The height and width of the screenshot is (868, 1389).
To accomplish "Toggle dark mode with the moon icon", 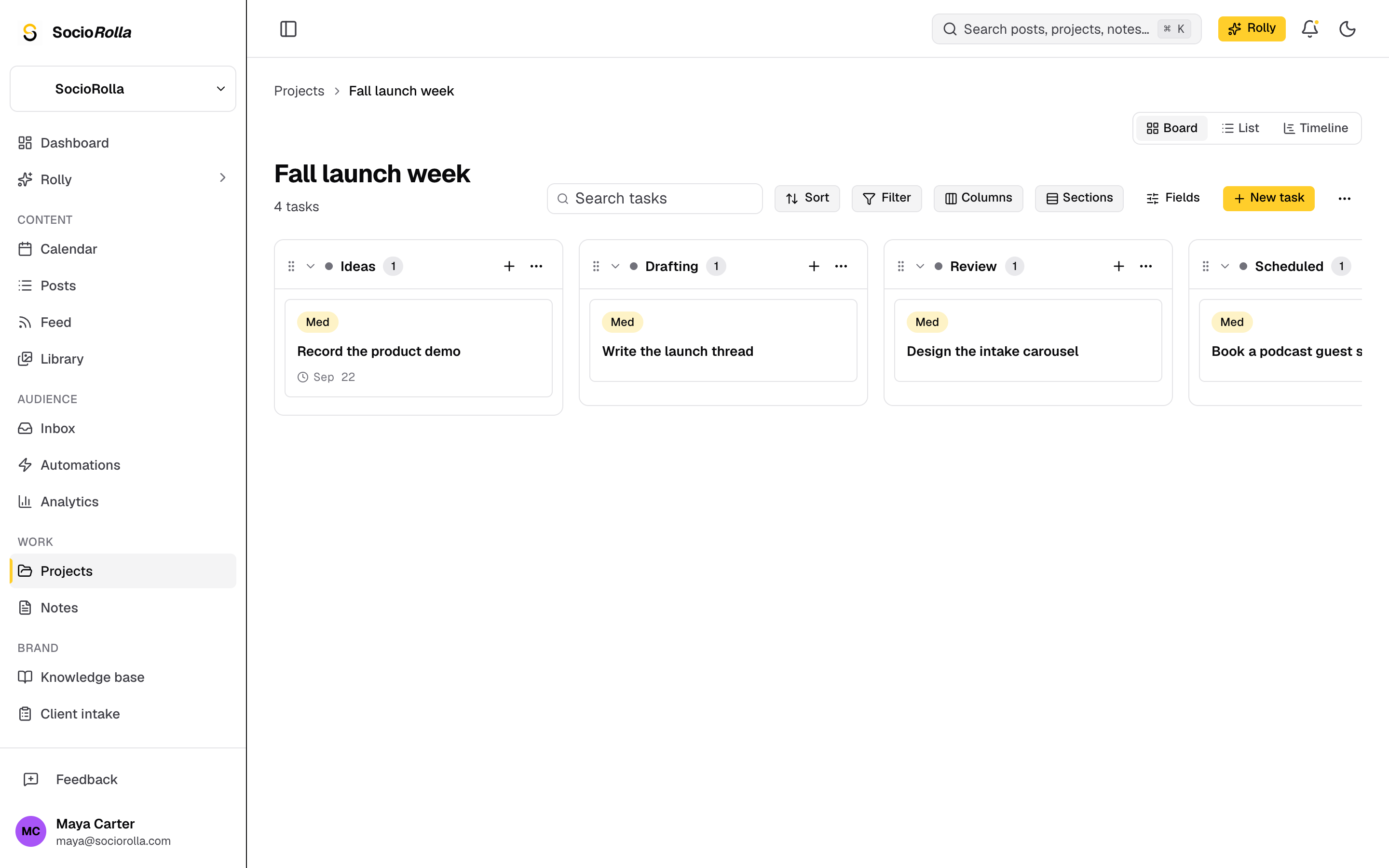I will tap(1347, 29).
